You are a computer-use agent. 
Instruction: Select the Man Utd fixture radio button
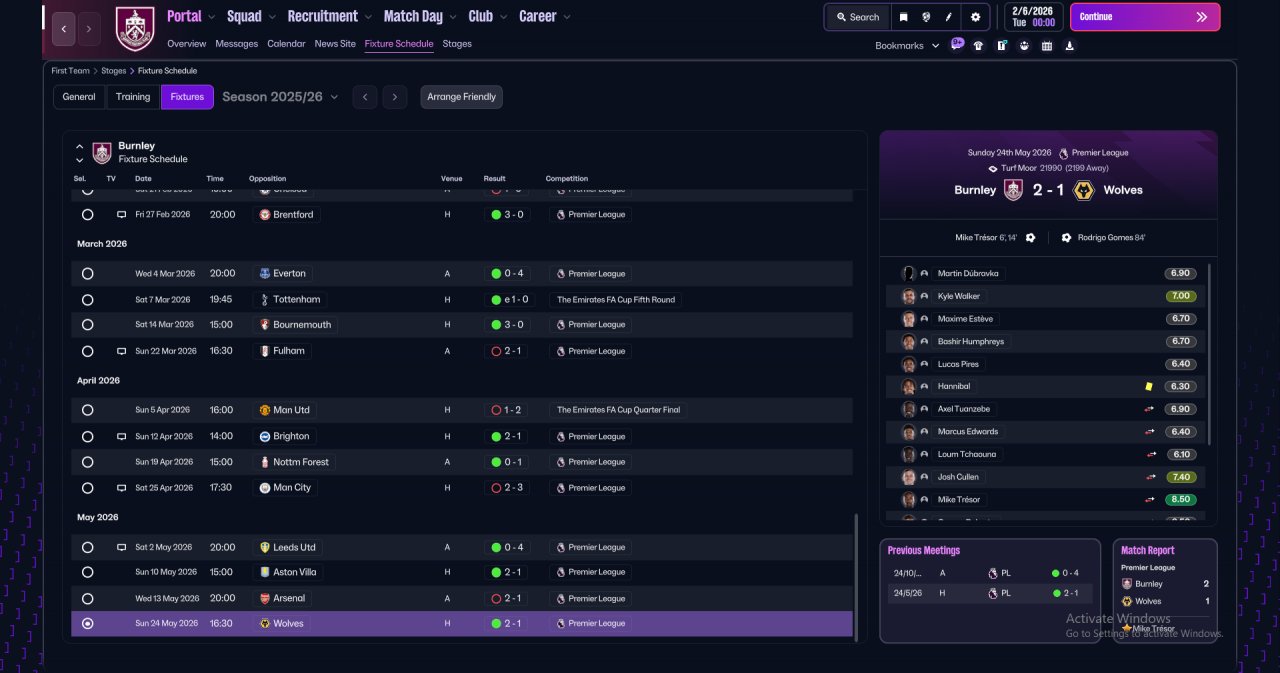tap(87, 410)
